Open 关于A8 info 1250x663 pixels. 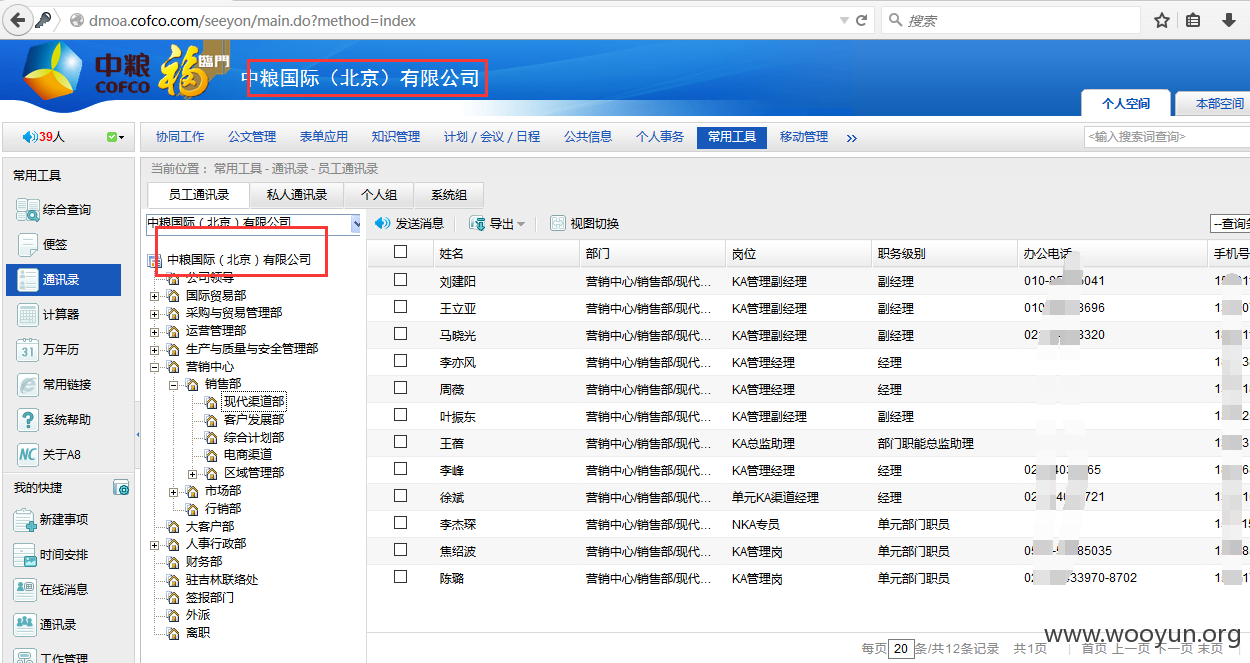(x=49, y=454)
